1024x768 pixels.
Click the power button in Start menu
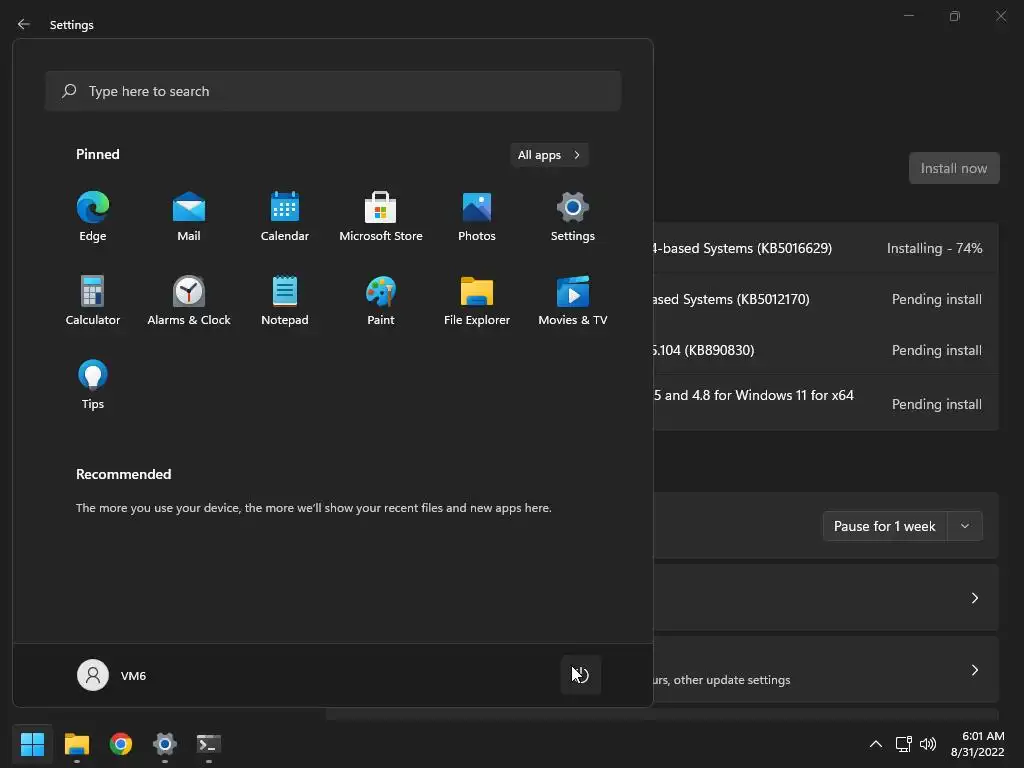[x=581, y=675]
